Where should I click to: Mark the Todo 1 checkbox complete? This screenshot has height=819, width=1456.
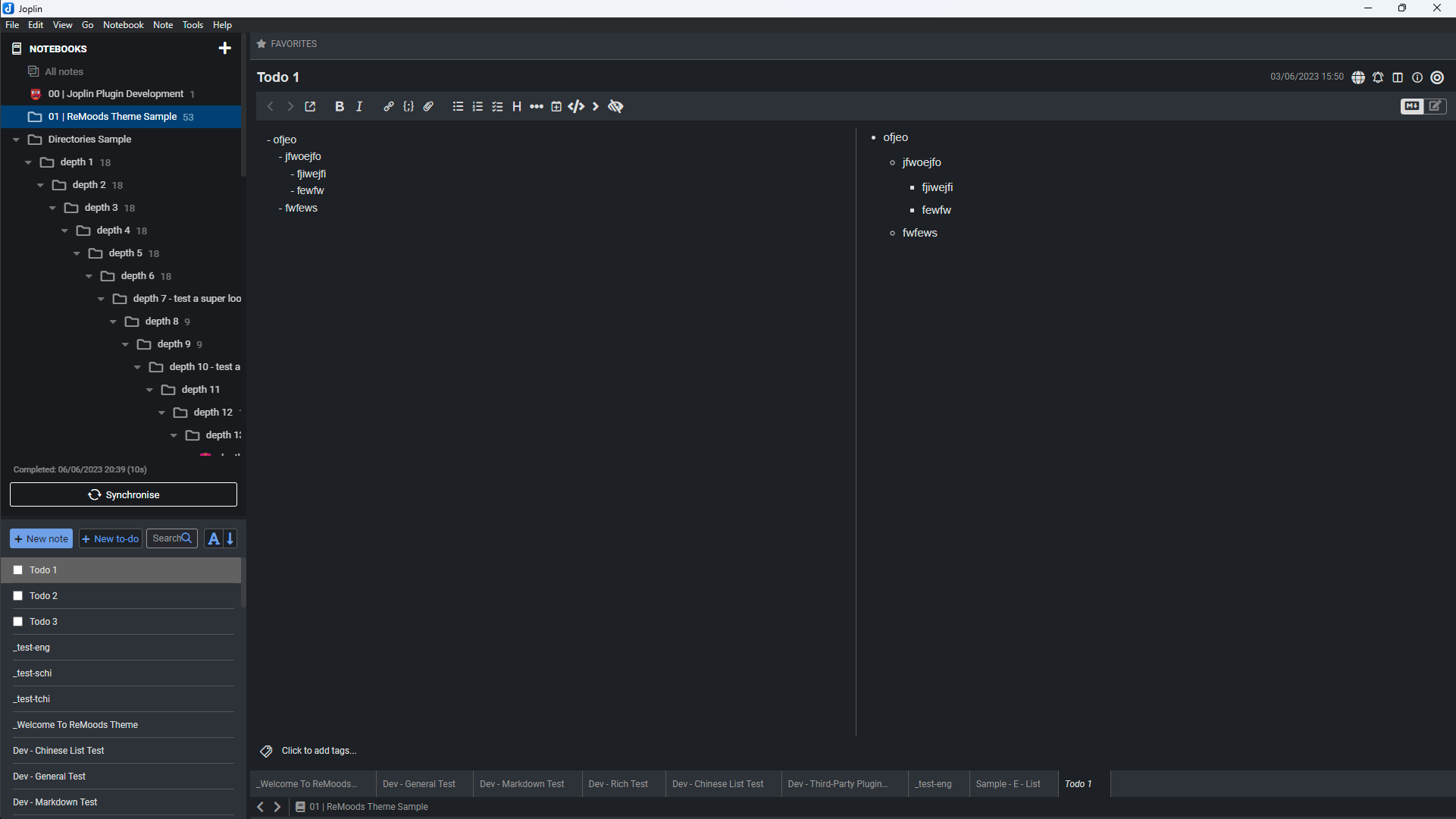(17, 570)
